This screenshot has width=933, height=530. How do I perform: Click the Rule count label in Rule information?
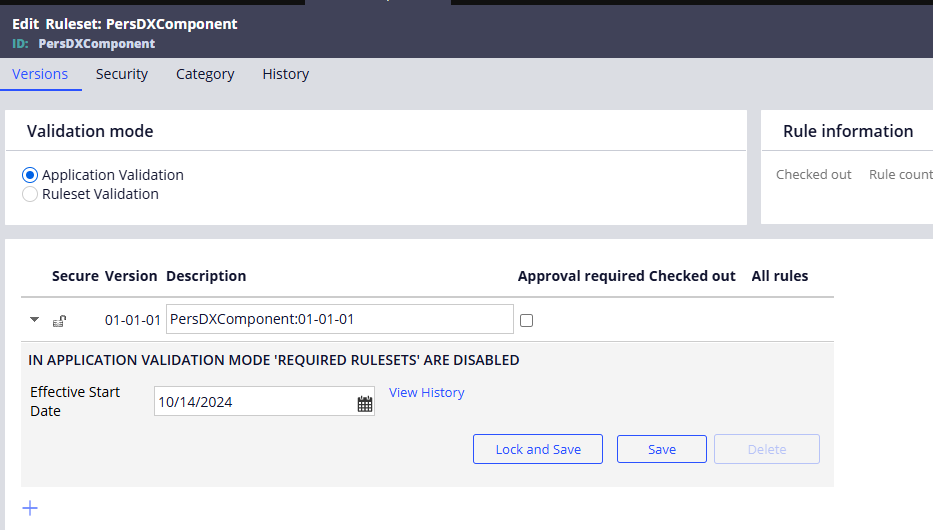pos(901,174)
